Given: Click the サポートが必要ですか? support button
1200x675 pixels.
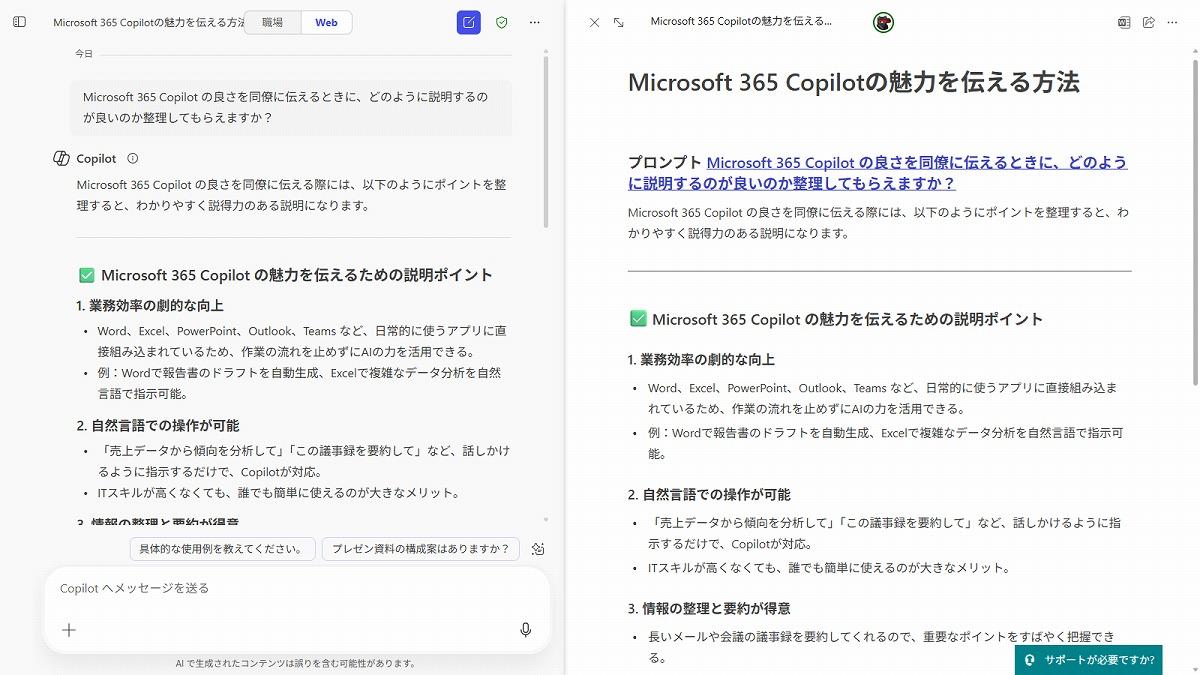Looking at the screenshot, I should (1088, 660).
